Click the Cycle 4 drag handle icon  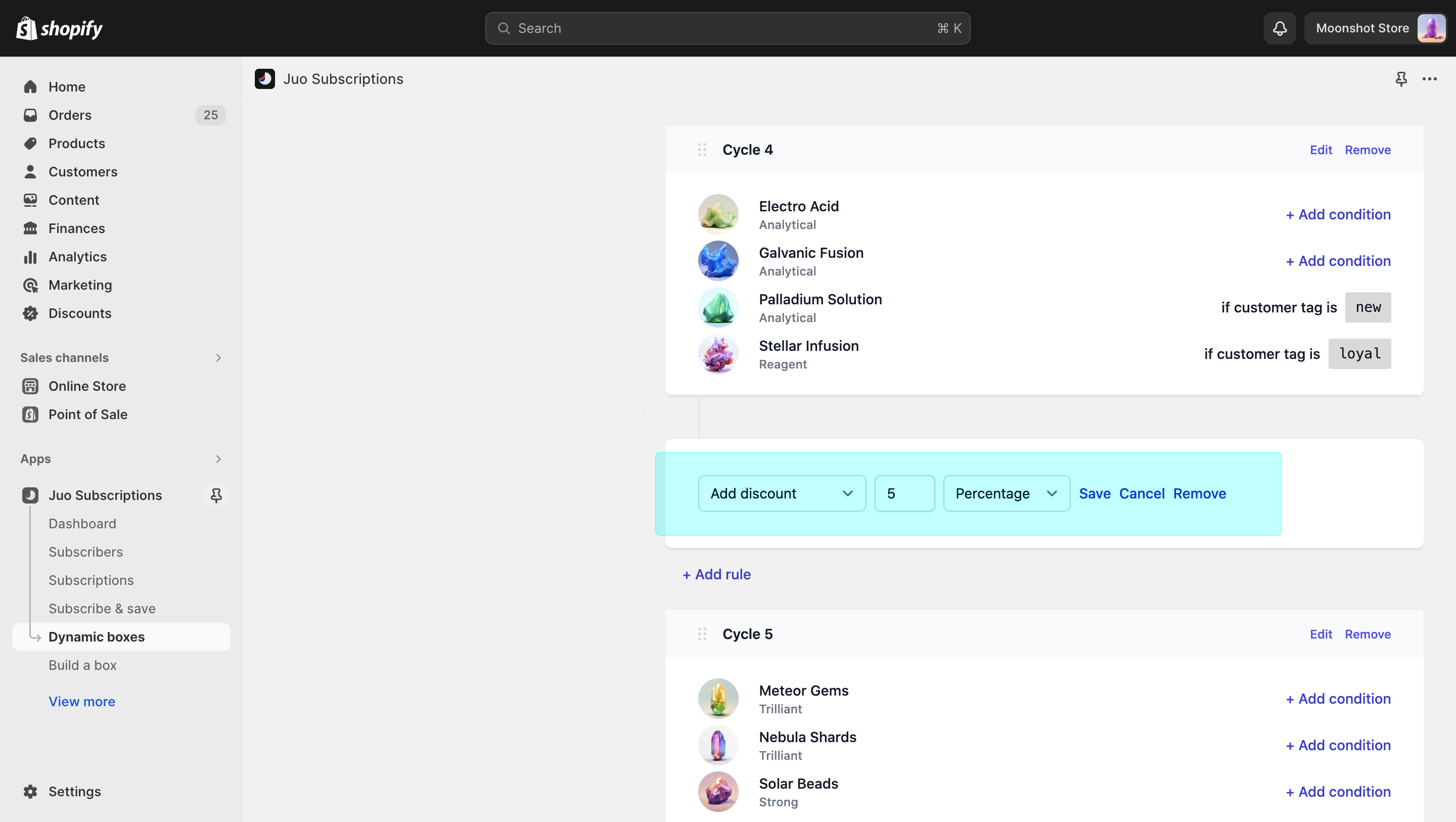701,150
